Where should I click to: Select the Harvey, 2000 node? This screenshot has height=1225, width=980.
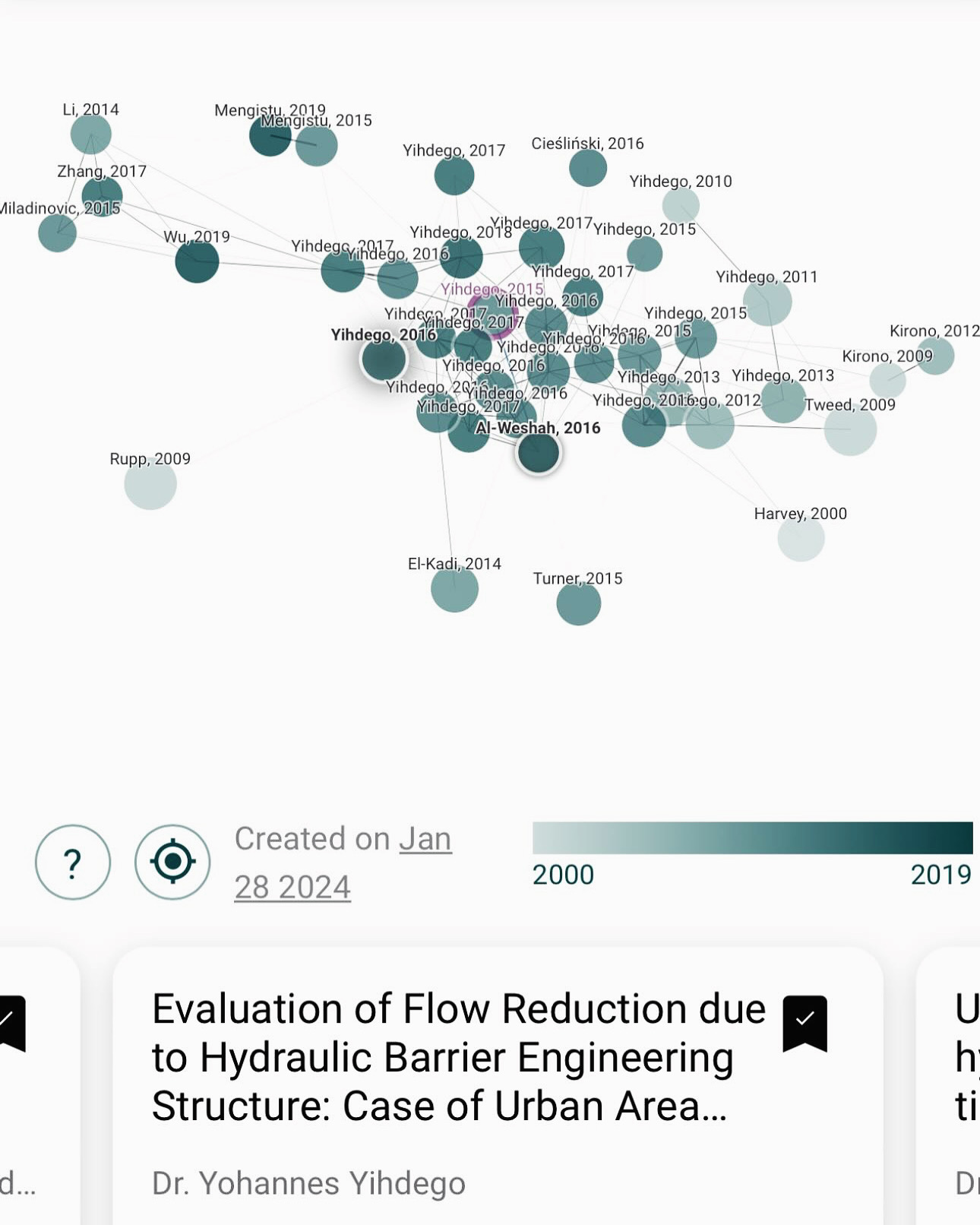click(x=801, y=538)
